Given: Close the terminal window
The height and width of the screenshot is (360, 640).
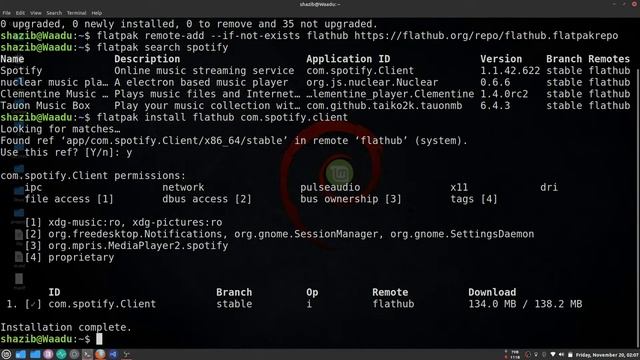Looking at the screenshot, I should 635,4.
